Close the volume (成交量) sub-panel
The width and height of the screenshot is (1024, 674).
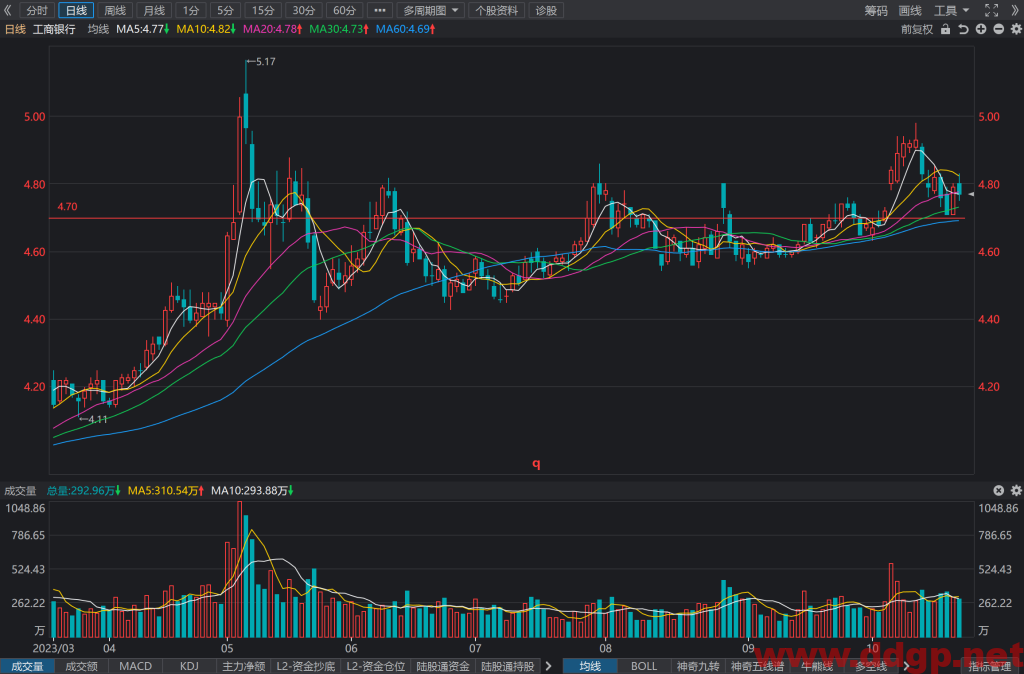point(999,490)
